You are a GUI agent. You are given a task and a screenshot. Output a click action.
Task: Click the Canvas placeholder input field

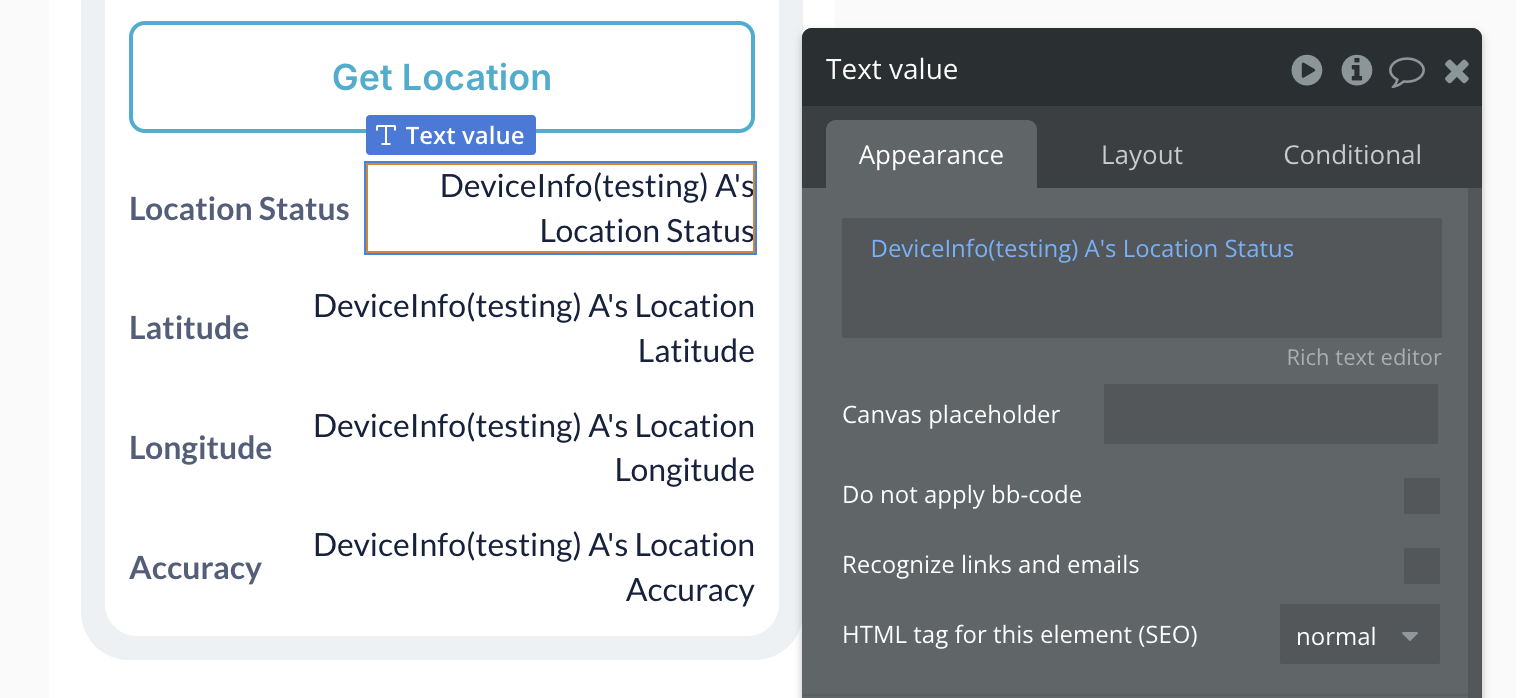(x=1270, y=414)
